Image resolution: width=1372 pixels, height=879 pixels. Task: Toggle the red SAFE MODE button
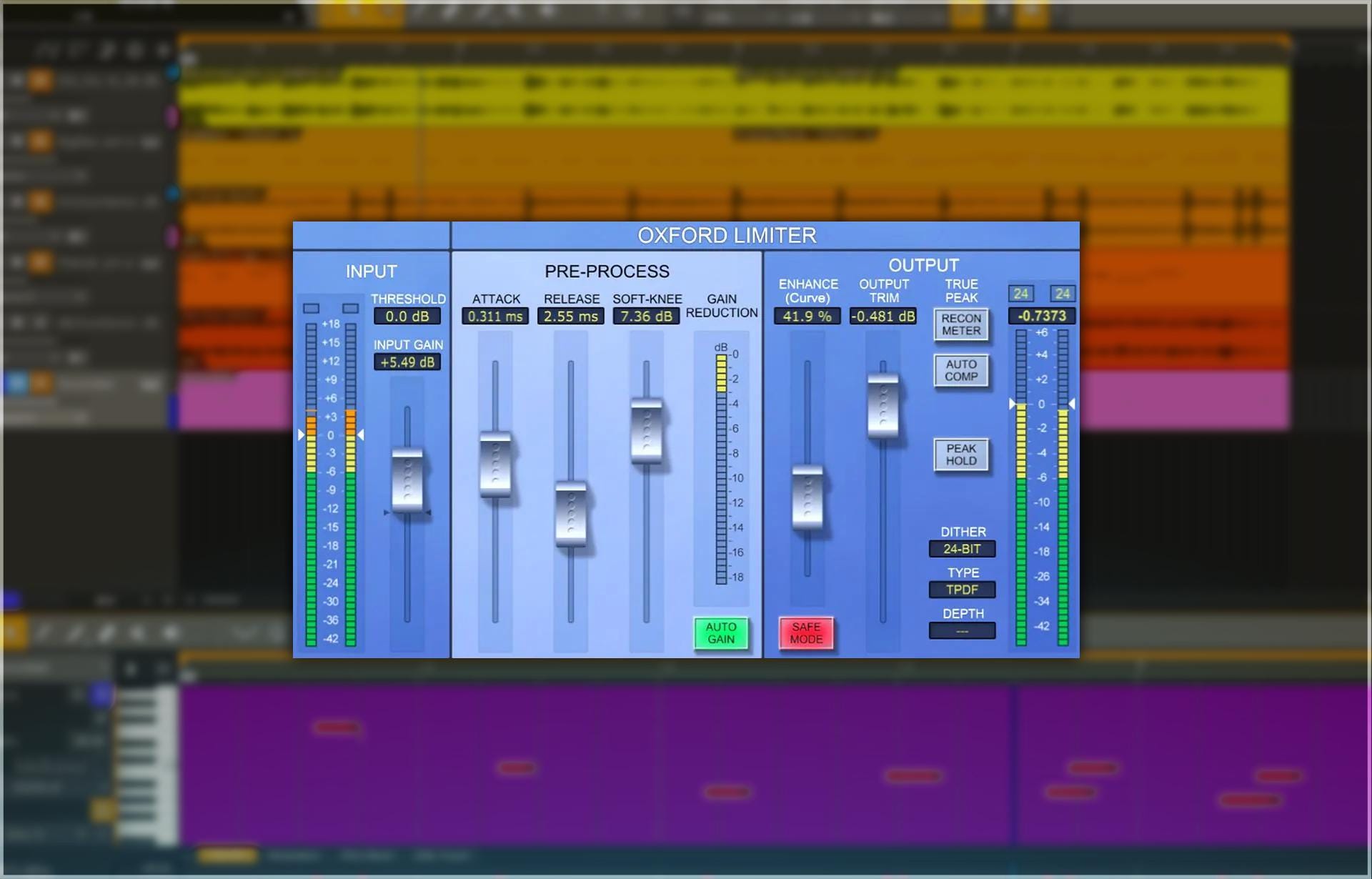tap(806, 633)
